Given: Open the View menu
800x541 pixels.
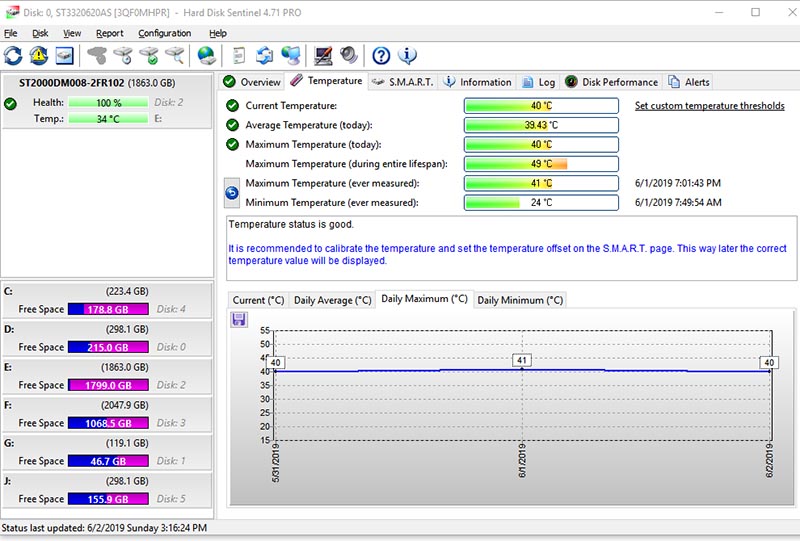Looking at the screenshot, I should pyautogui.click(x=72, y=33).
